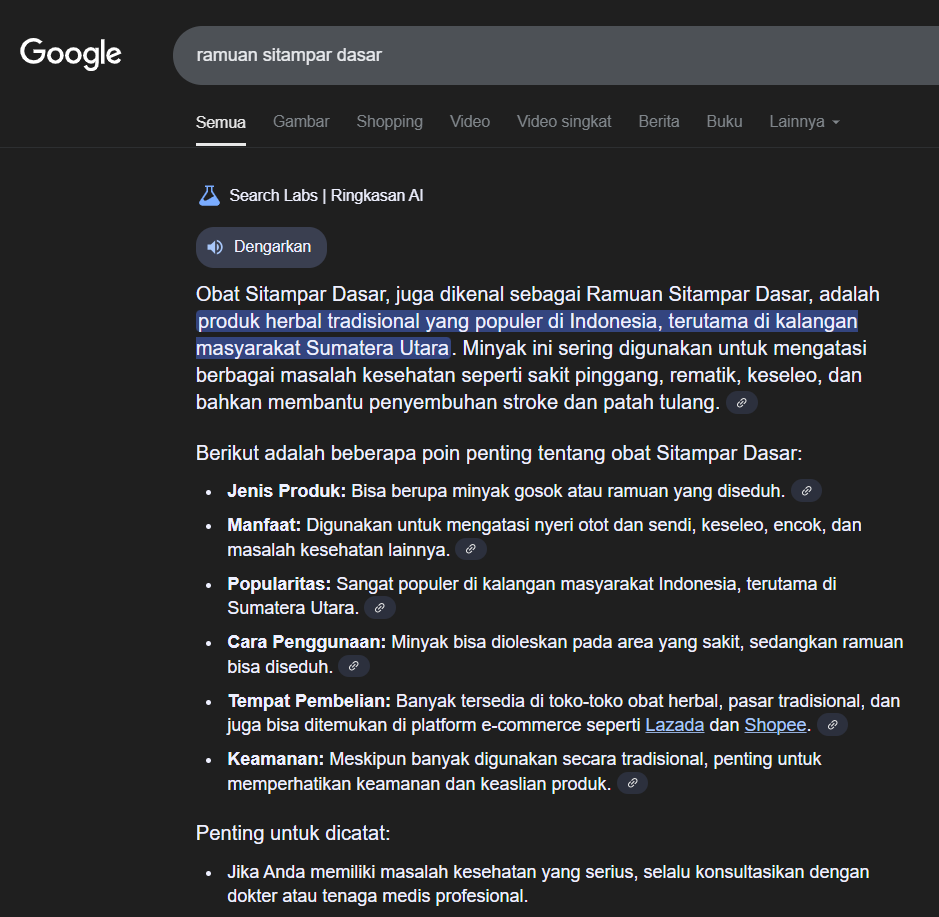Click the Search Labs flask icon
This screenshot has height=917, width=939.
209,196
